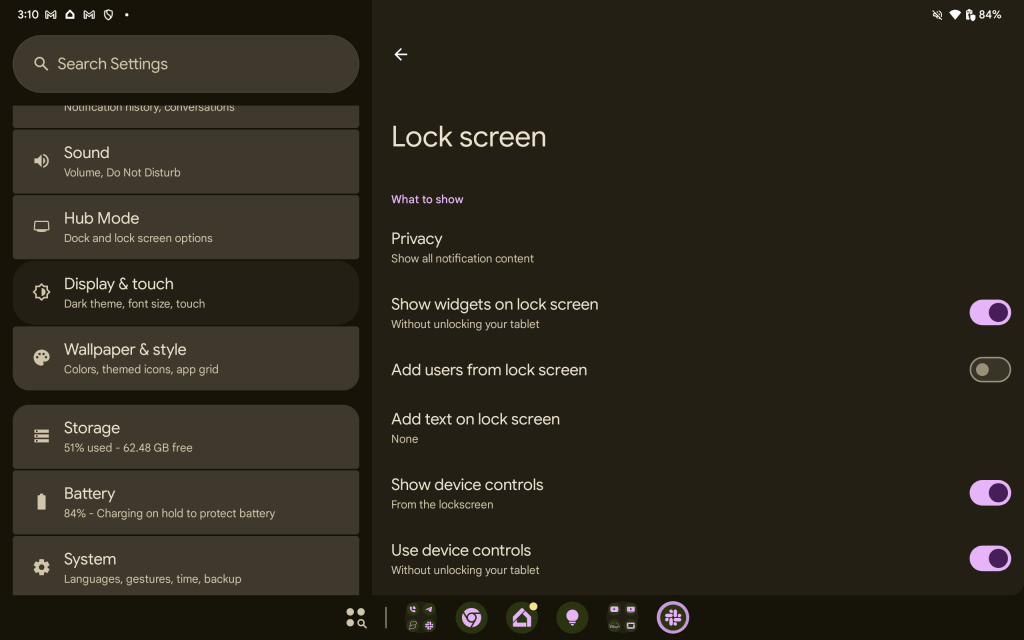Disable Show widgets on lock screen
Viewport: 1024px width, 640px height.
click(x=989, y=313)
